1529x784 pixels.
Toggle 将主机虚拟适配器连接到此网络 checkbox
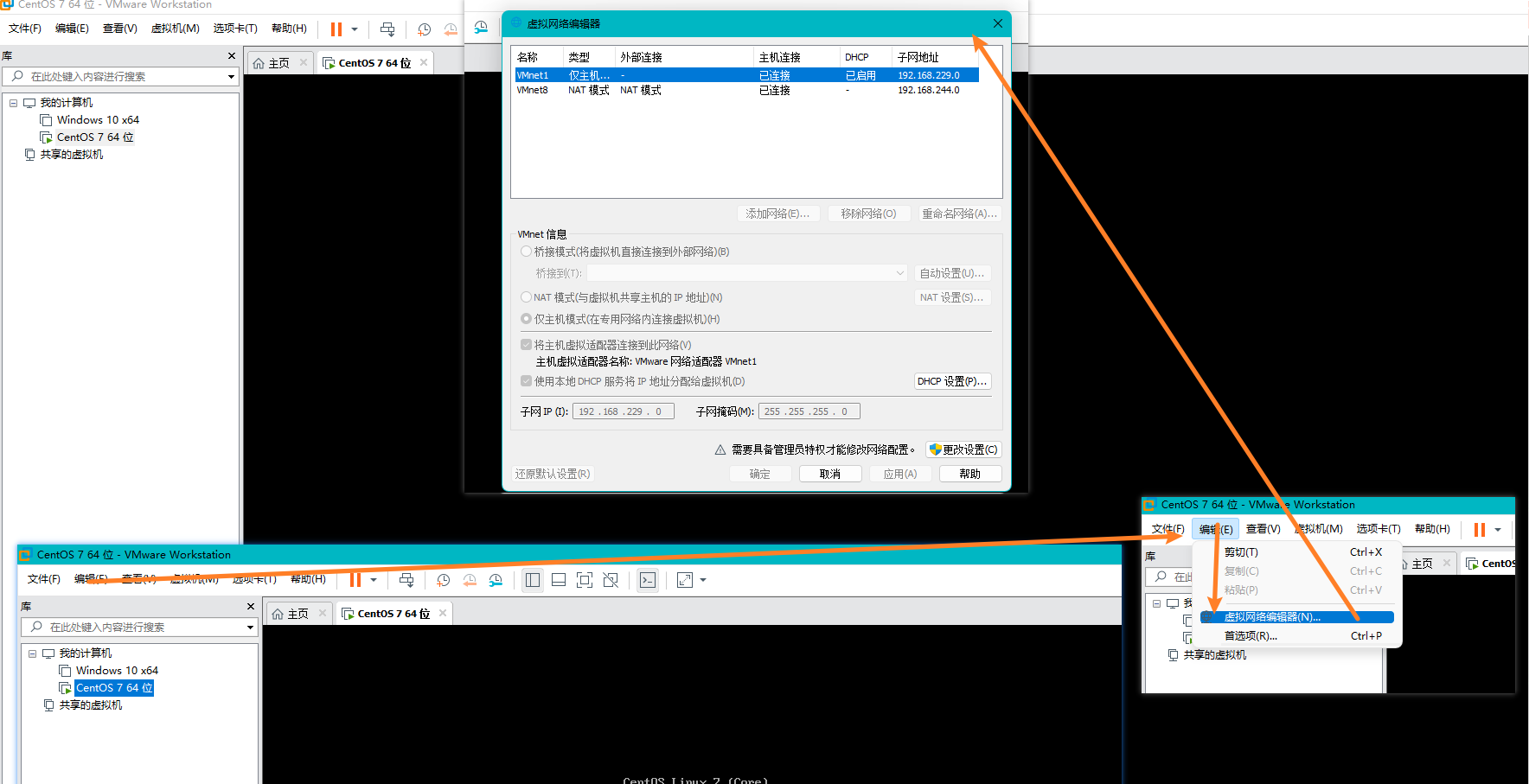coord(526,344)
